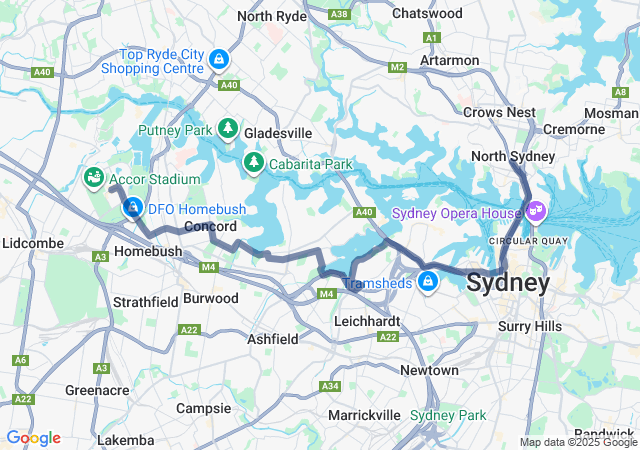Select the A38 road shield near North Ryde

[x=339, y=15]
